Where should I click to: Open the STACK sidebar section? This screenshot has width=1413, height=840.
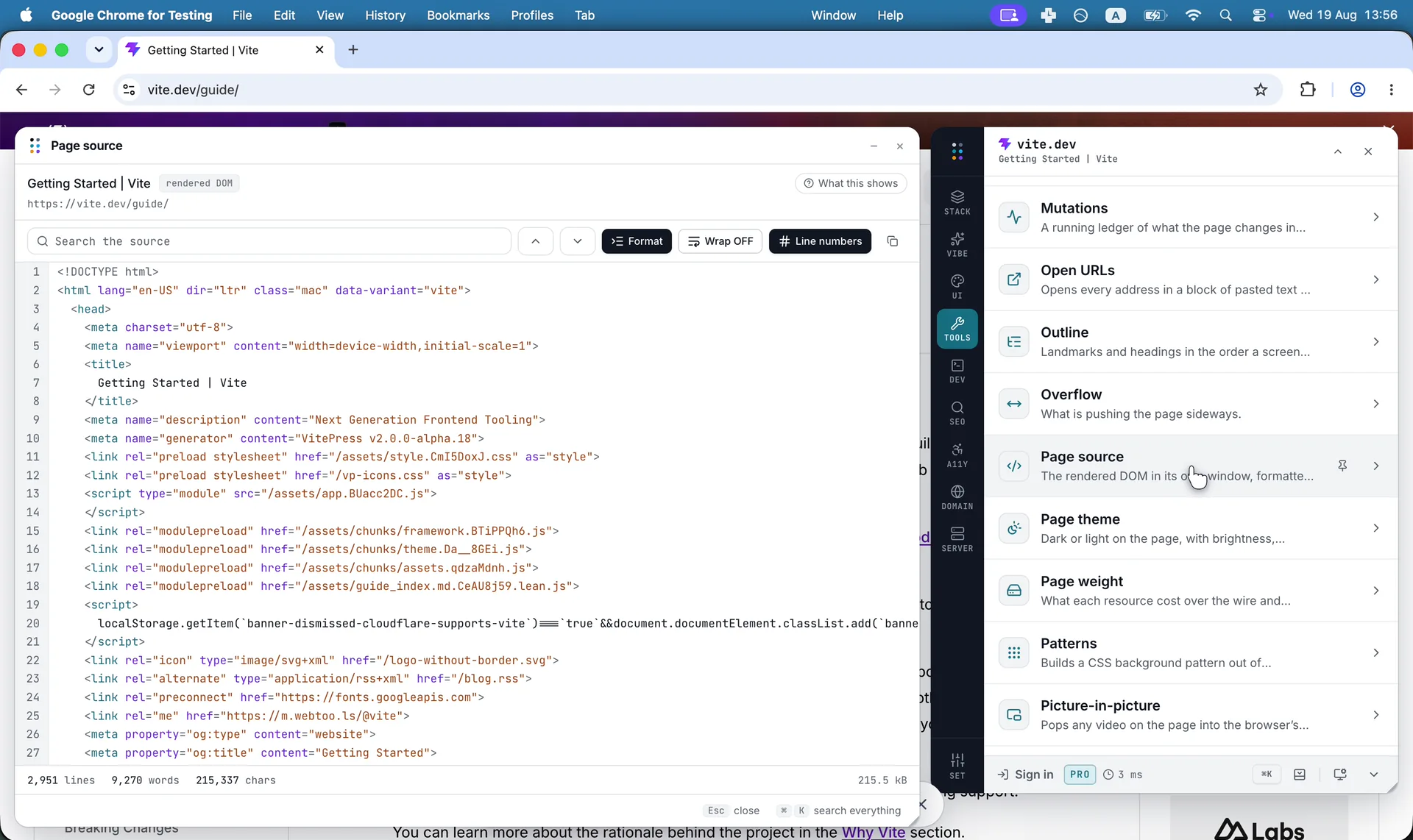[x=957, y=202]
